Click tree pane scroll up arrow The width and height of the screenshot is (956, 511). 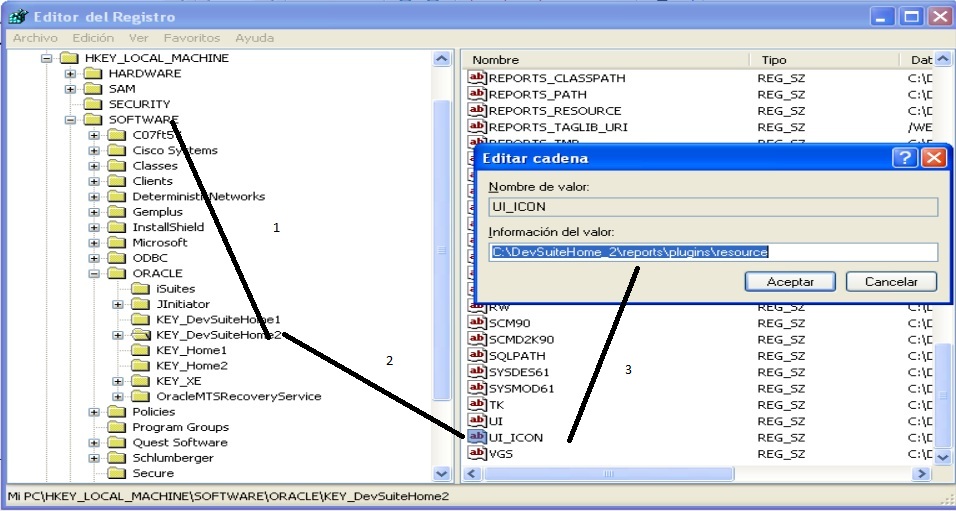[441, 59]
